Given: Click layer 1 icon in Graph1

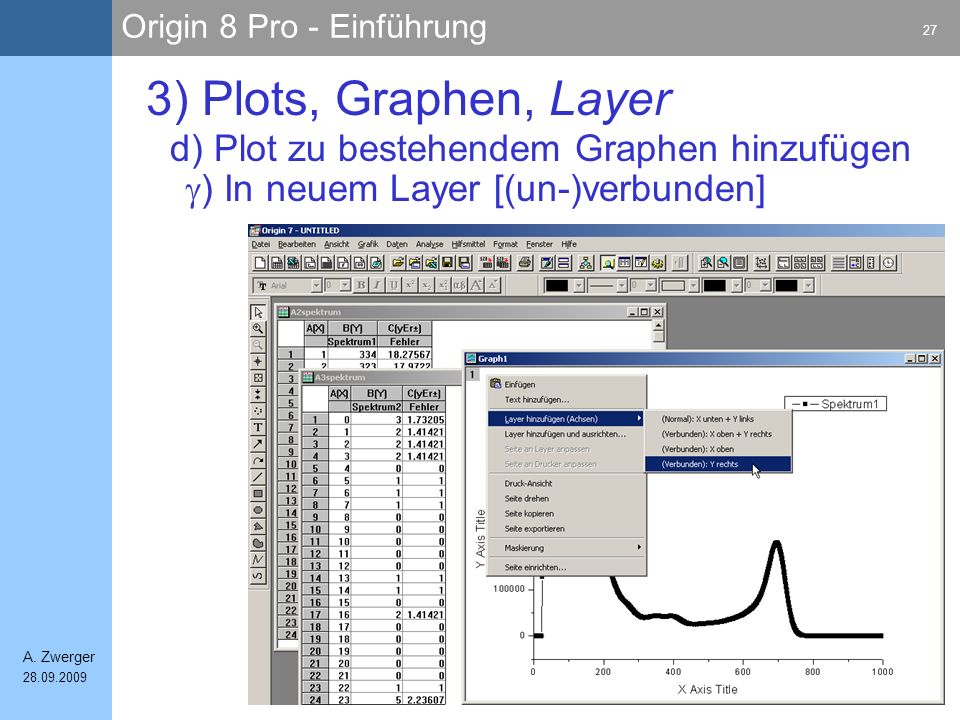Looking at the screenshot, I should [x=472, y=374].
